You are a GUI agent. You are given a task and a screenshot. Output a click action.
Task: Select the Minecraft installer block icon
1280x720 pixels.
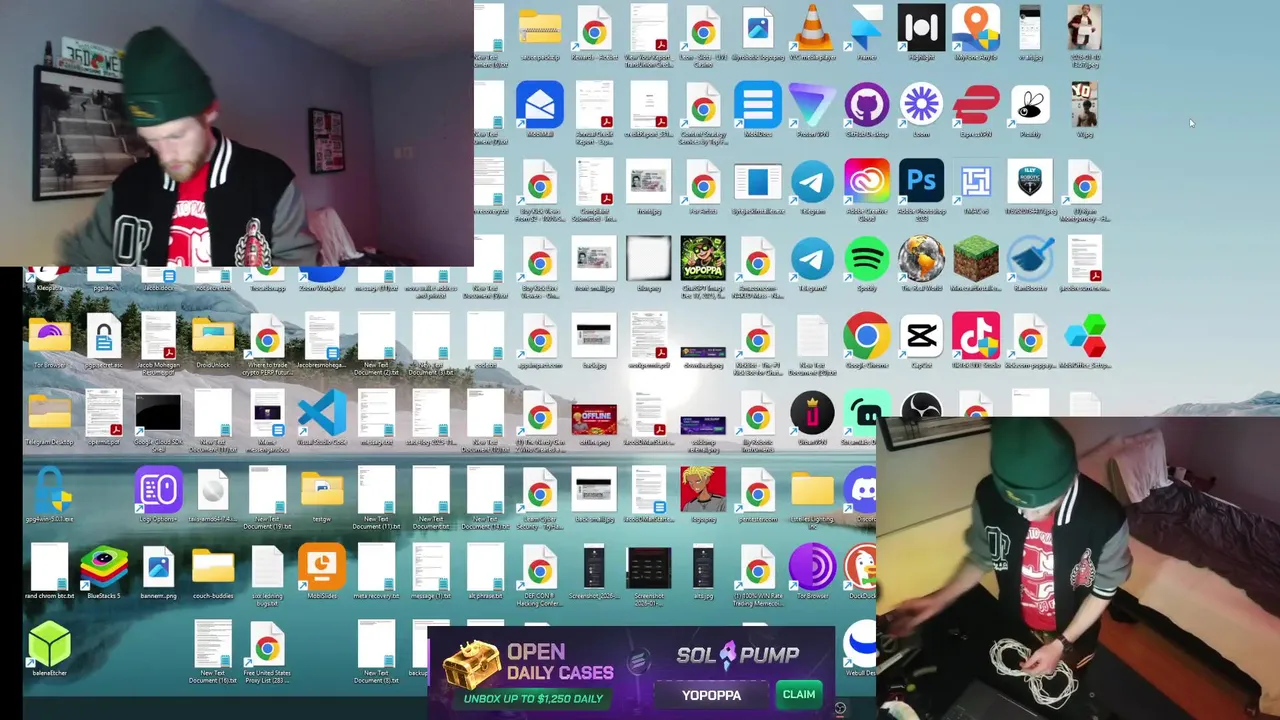click(x=976, y=260)
